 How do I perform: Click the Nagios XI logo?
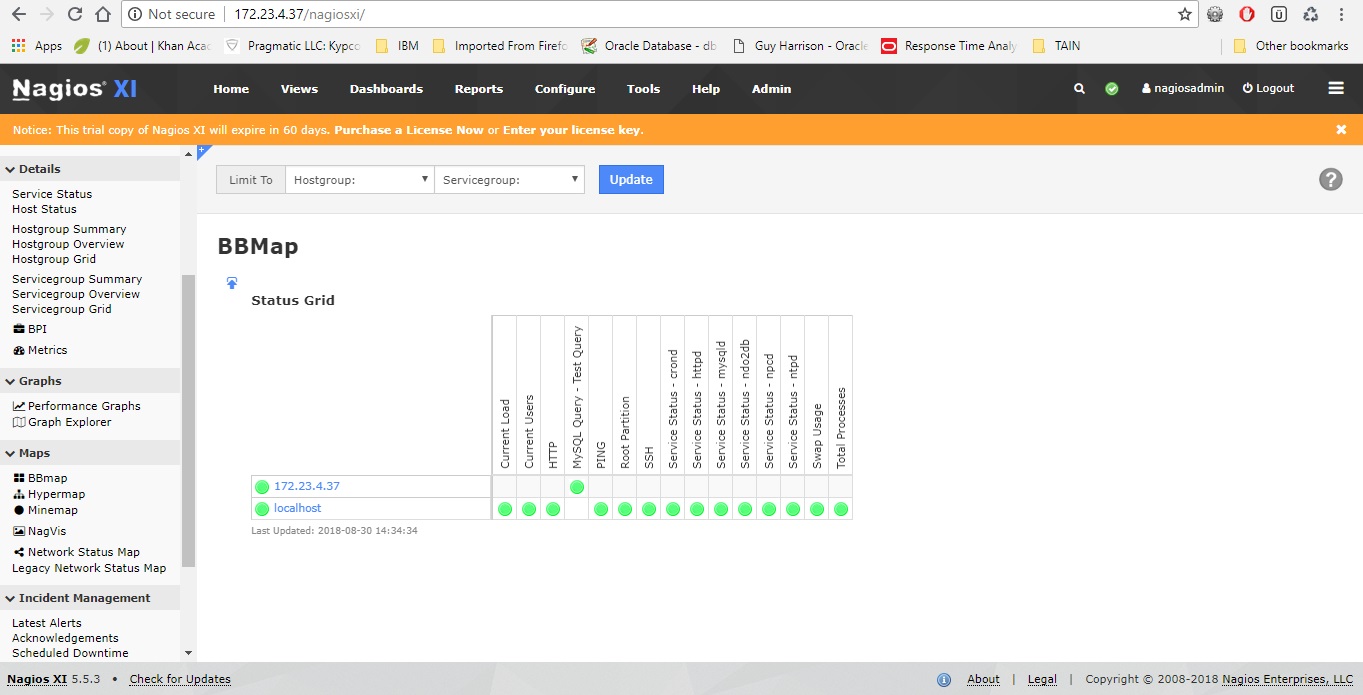(x=74, y=89)
